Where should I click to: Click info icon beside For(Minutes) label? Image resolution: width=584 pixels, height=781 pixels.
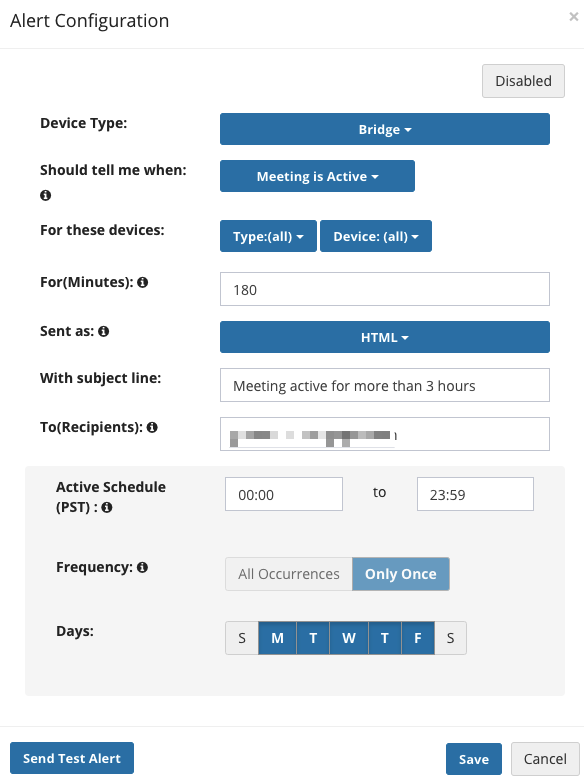tap(143, 282)
